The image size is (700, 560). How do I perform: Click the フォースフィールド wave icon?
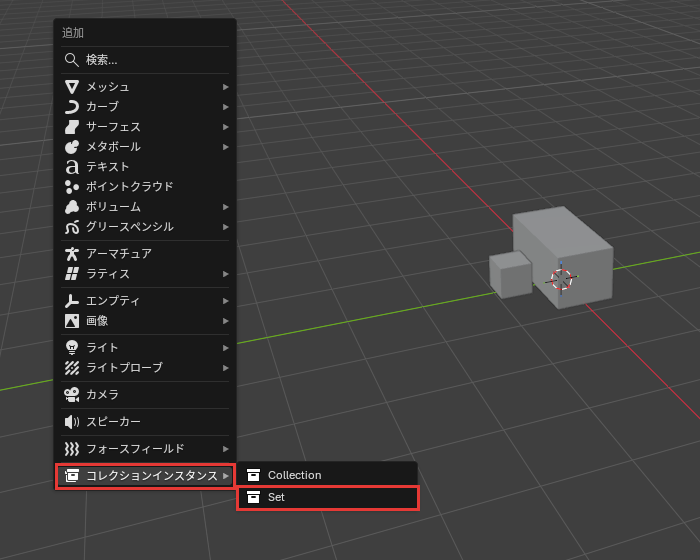[x=72, y=448]
